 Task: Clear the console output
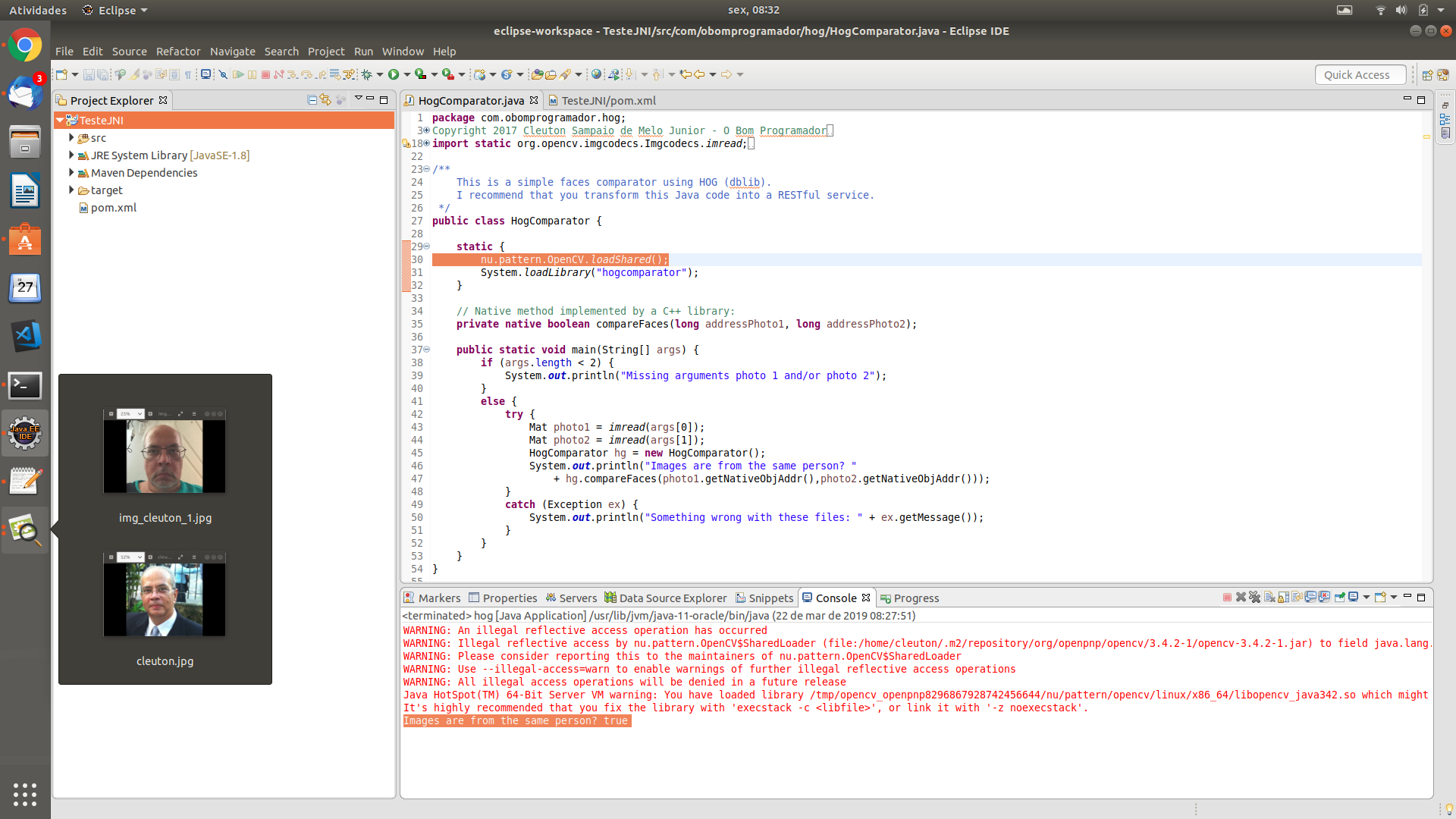tap(1269, 598)
